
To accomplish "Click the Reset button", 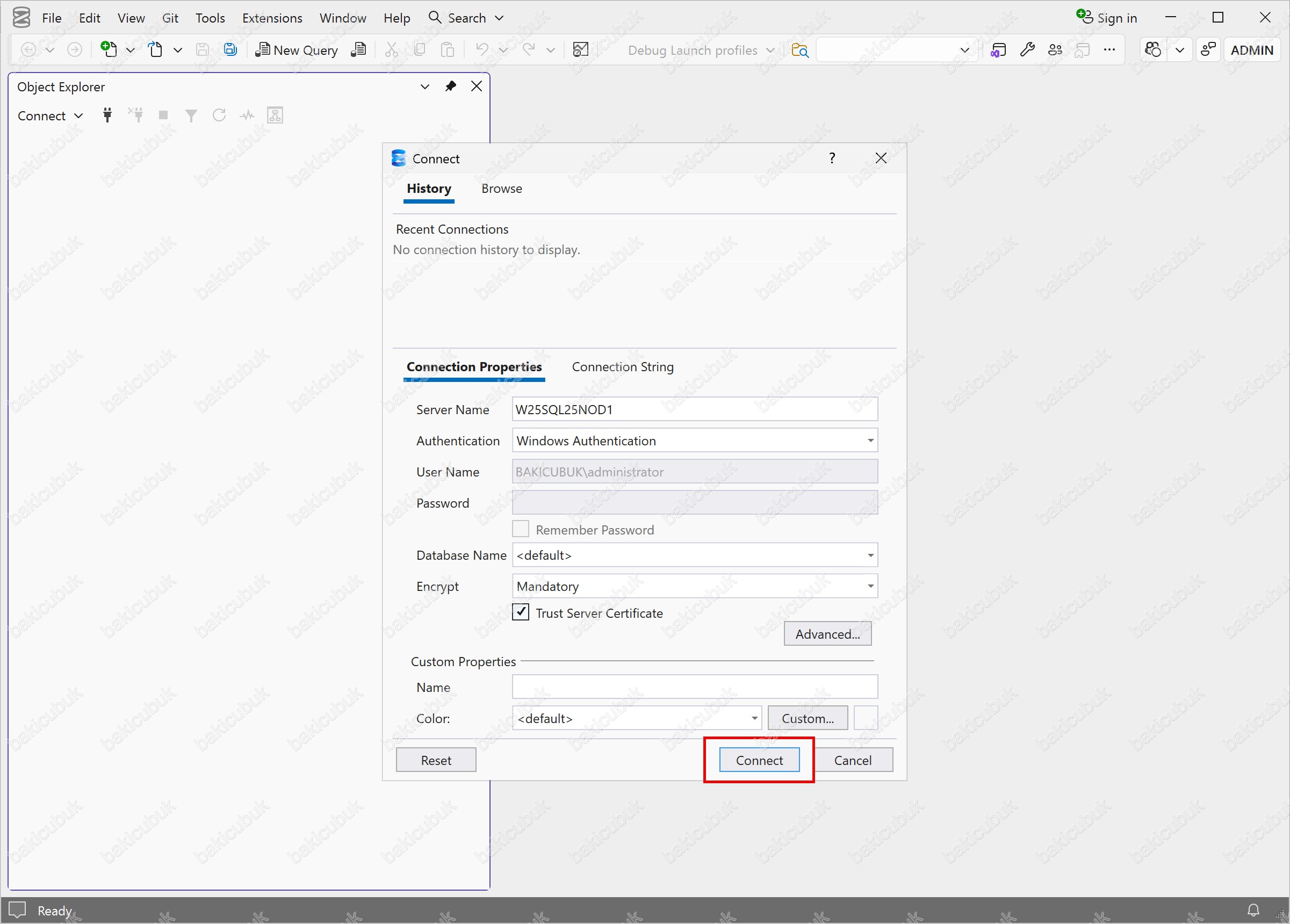I will 436,760.
